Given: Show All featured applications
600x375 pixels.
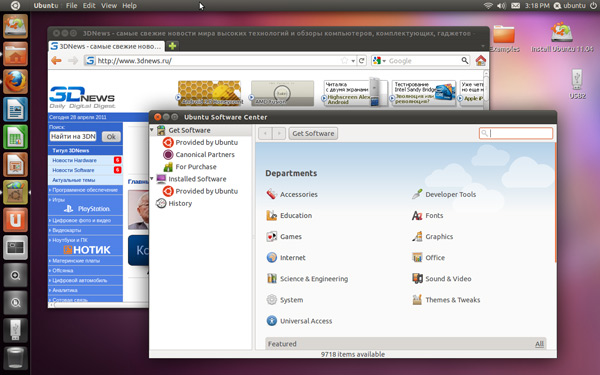Looking at the screenshot, I should tap(539, 344).
